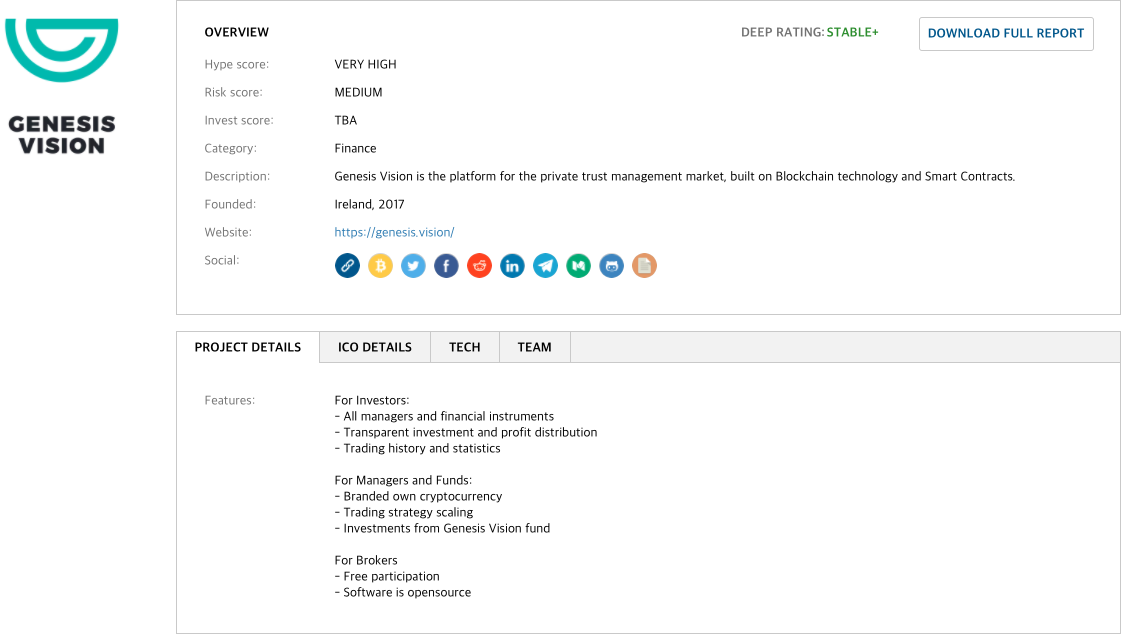The height and width of the screenshot is (641, 1132).
Task: Open the Team tab
Action: point(535,347)
